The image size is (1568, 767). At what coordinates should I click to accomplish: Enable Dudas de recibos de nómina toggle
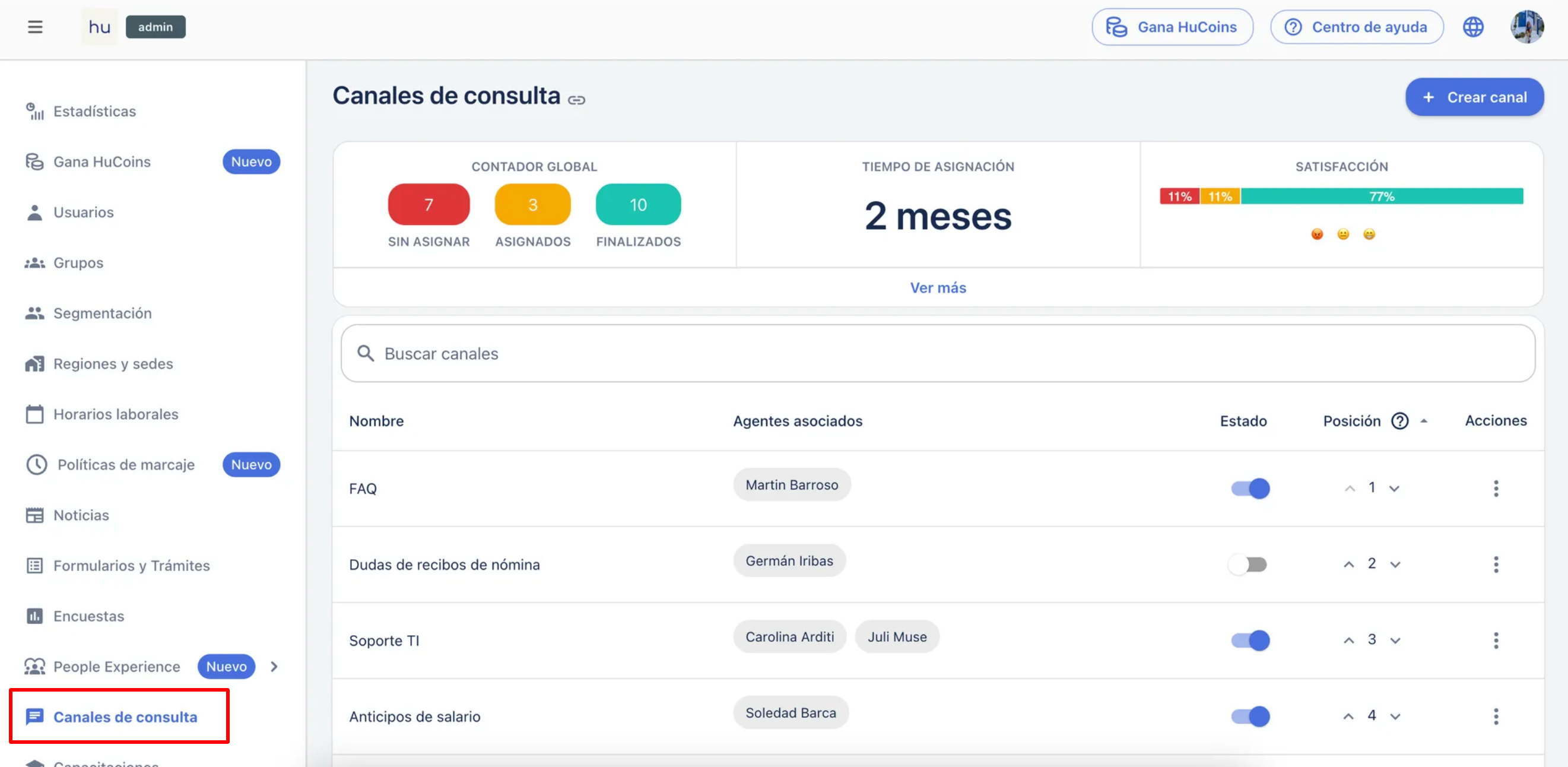click(x=1247, y=565)
